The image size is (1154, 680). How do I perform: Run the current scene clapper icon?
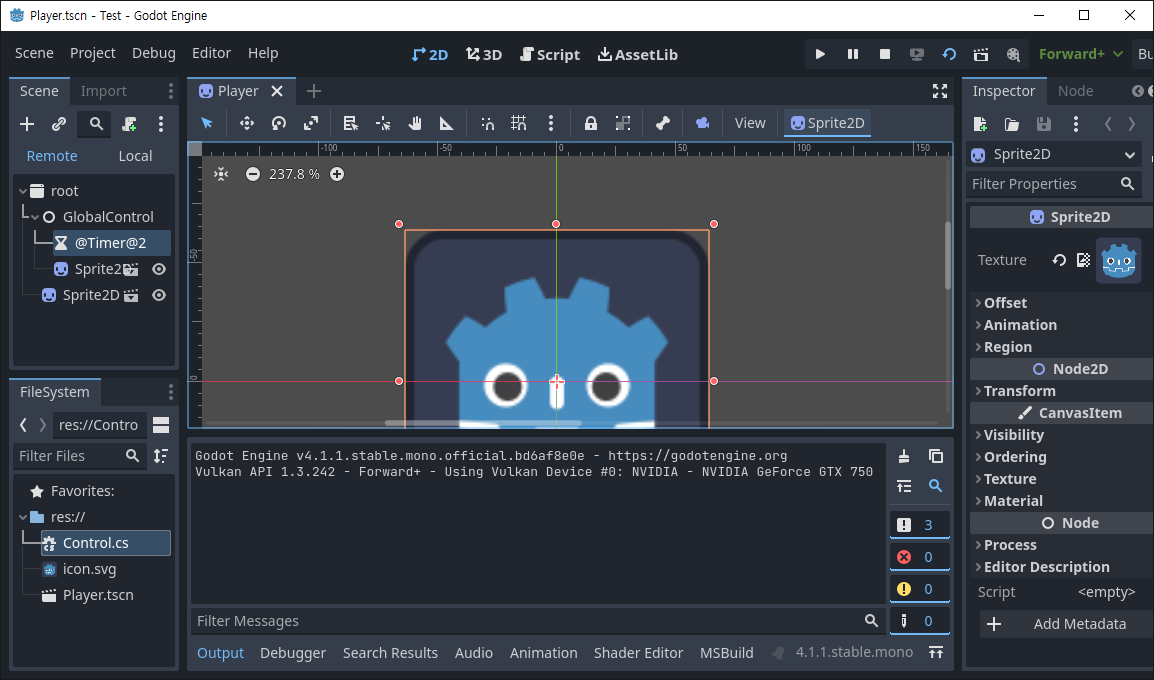point(980,54)
